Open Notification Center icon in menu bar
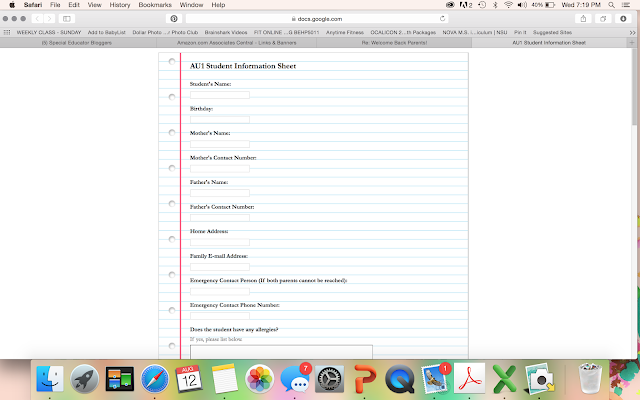The width and height of the screenshot is (640, 400). click(x=626, y=5)
